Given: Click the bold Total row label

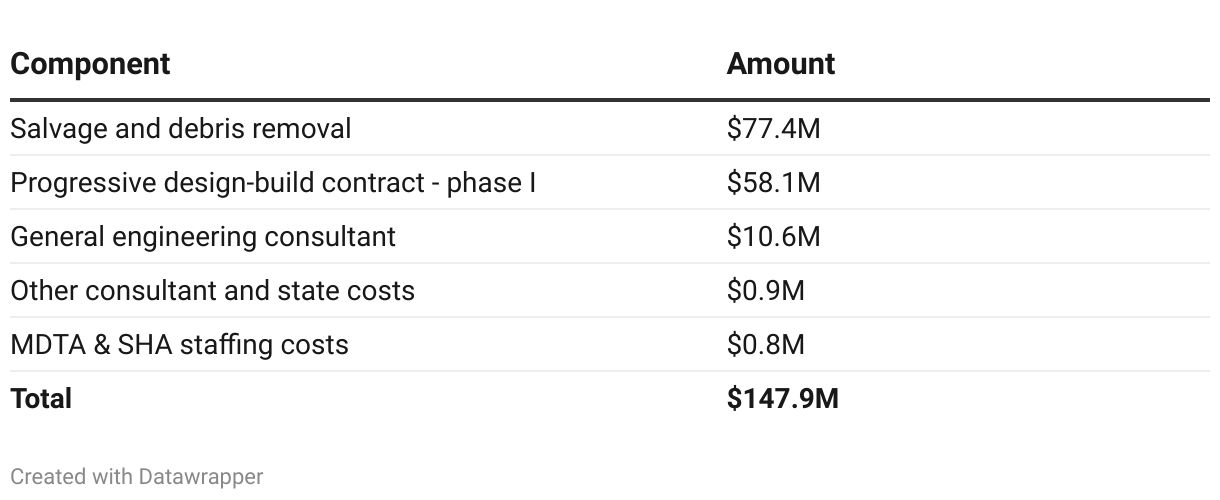Looking at the screenshot, I should coord(41,399).
